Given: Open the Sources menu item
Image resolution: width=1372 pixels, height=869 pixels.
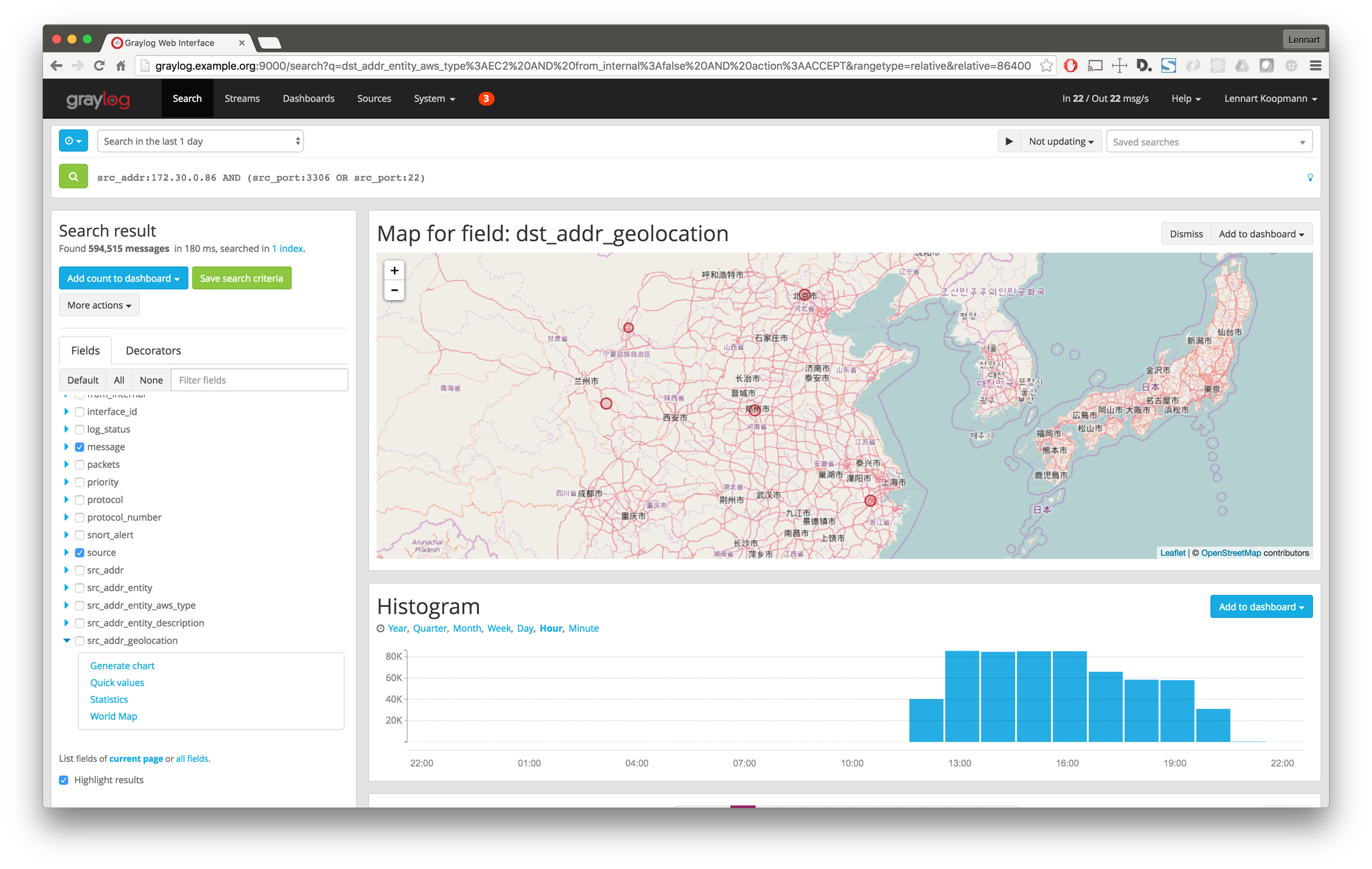Looking at the screenshot, I should [x=374, y=98].
